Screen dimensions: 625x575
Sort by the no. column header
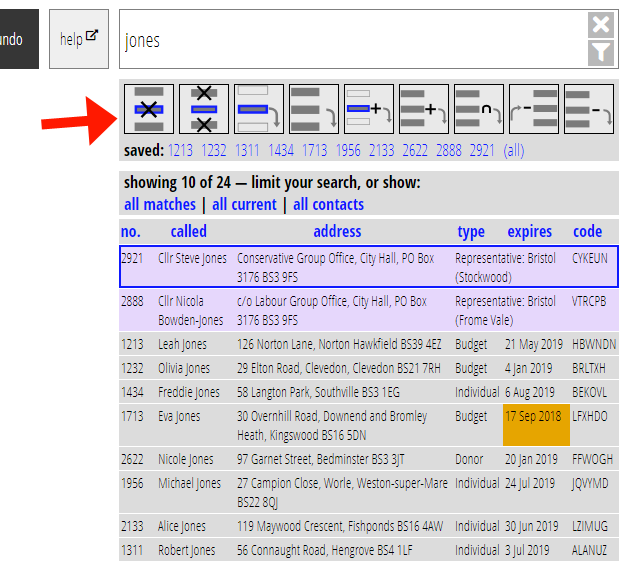pyautogui.click(x=131, y=232)
